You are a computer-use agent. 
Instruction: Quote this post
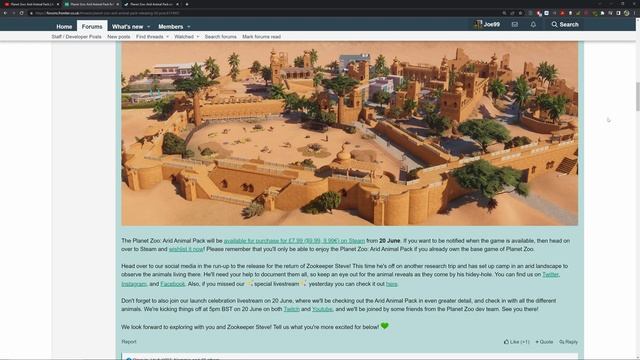point(544,342)
